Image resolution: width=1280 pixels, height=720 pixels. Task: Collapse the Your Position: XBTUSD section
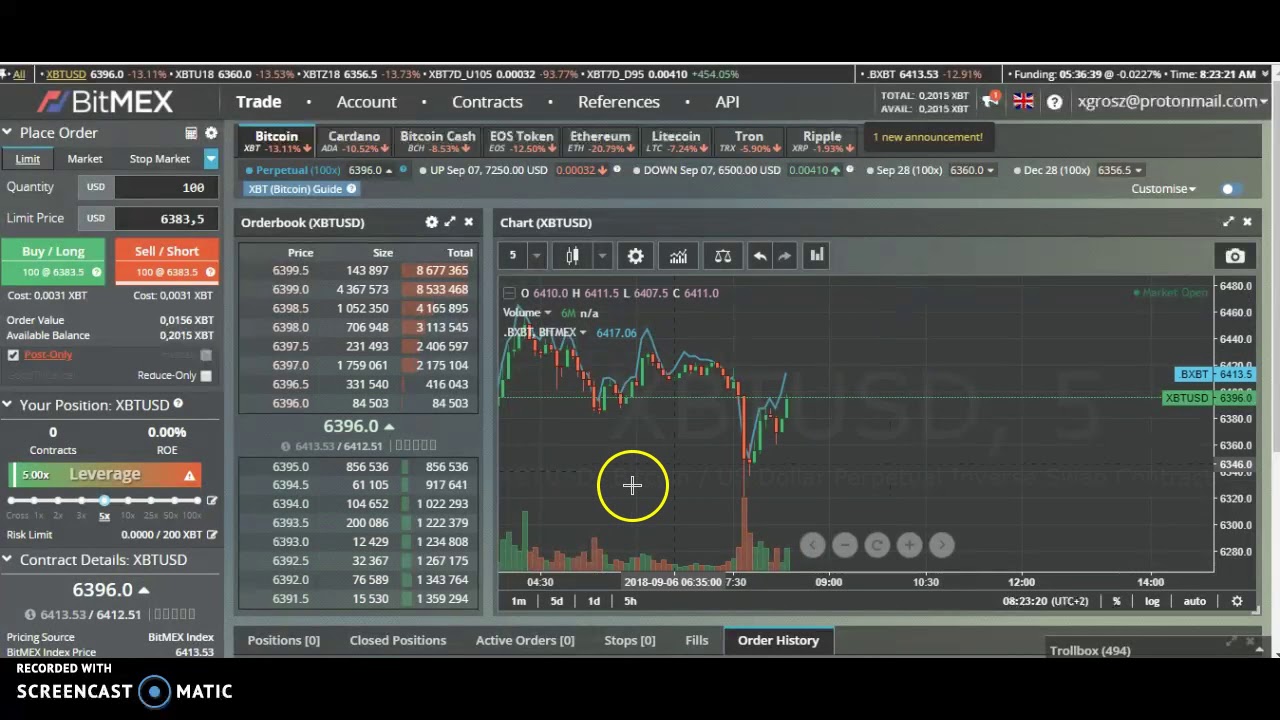[7, 405]
